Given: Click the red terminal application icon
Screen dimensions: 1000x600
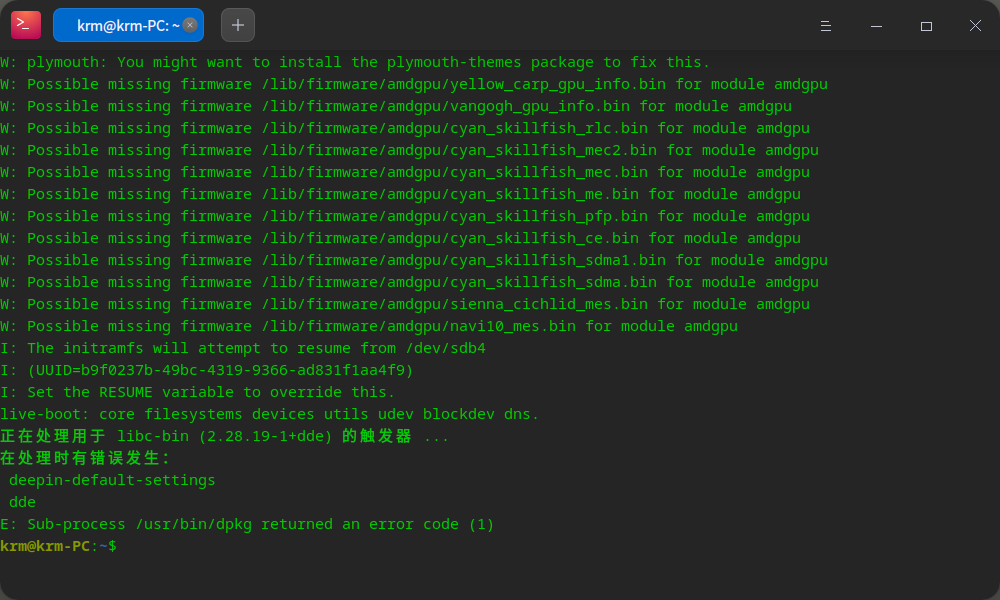Looking at the screenshot, I should point(25,25).
